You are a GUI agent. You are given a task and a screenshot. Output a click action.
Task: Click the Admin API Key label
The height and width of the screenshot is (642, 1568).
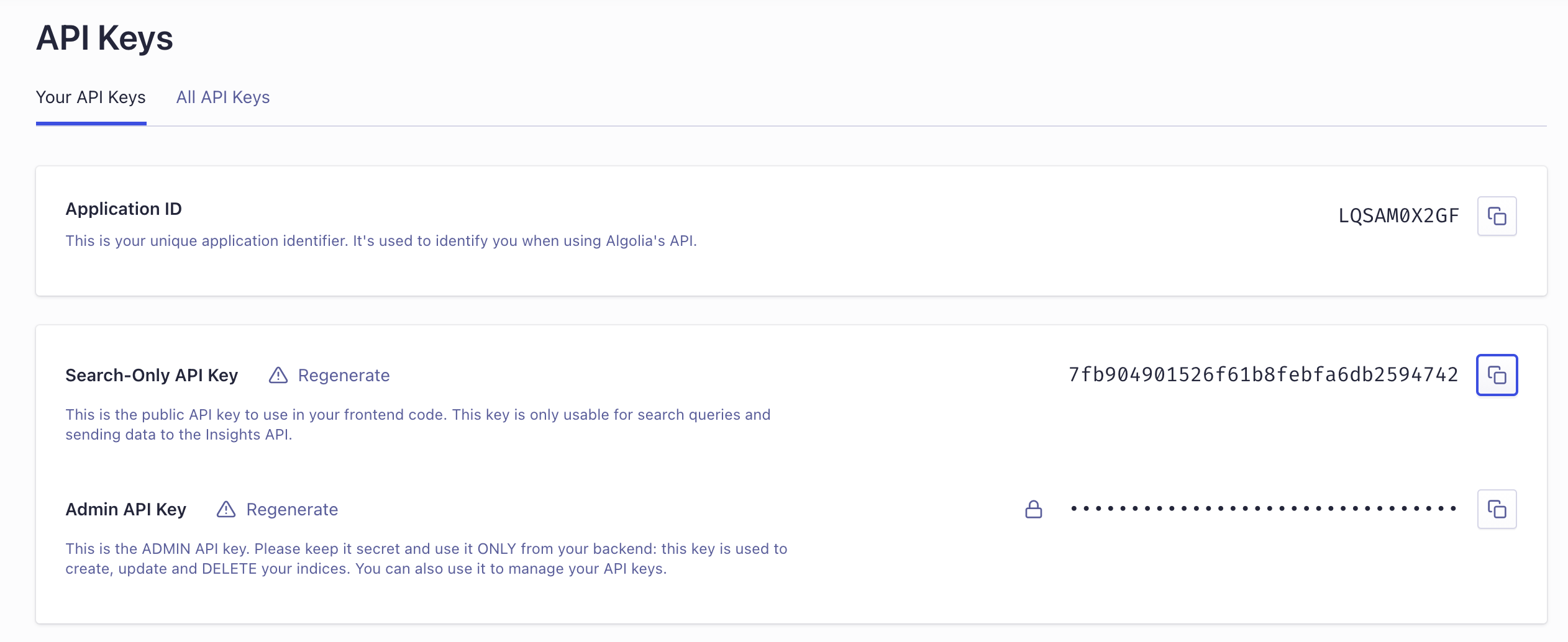pyautogui.click(x=125, y=509)
